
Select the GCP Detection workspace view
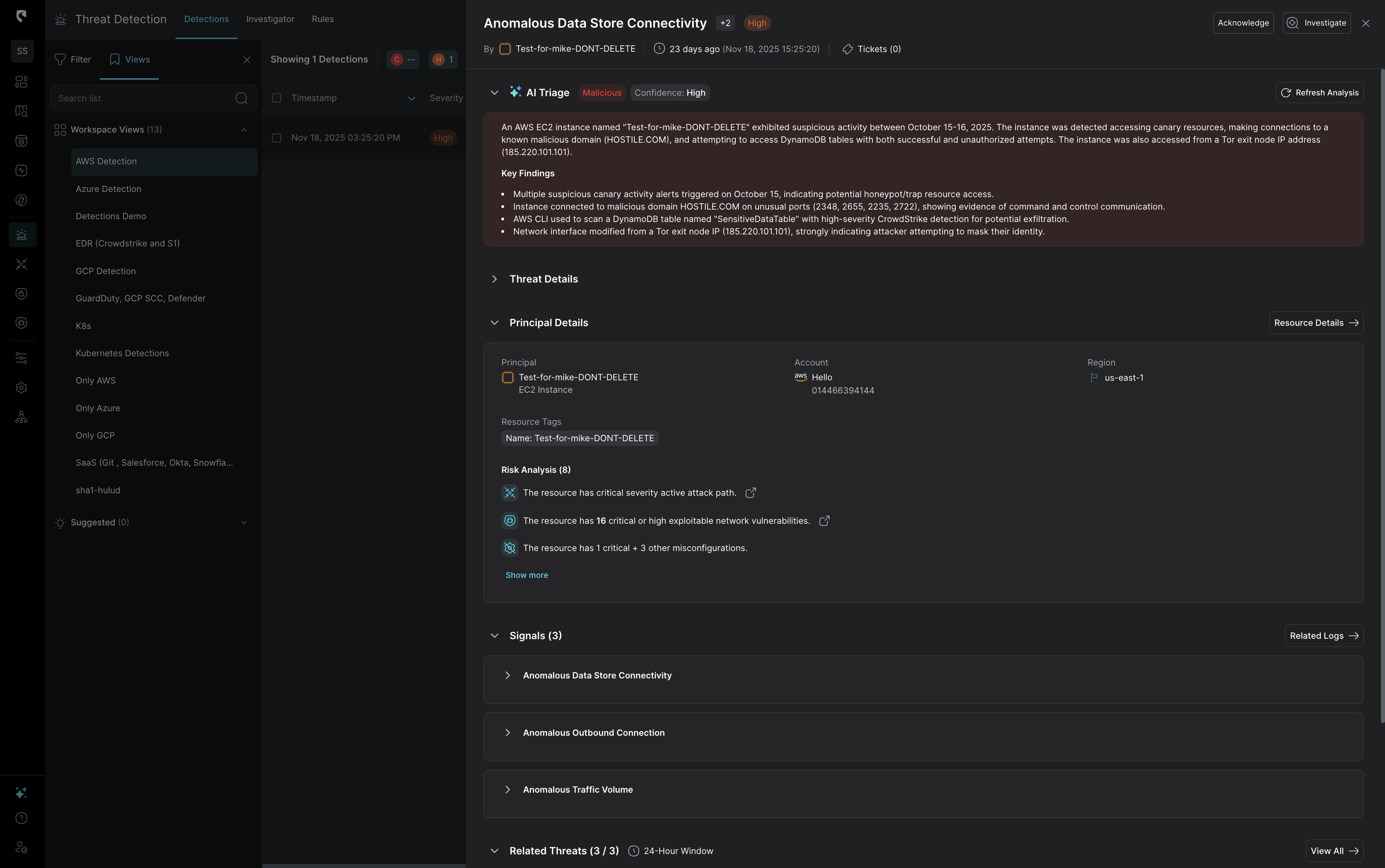tap(106, 271)
